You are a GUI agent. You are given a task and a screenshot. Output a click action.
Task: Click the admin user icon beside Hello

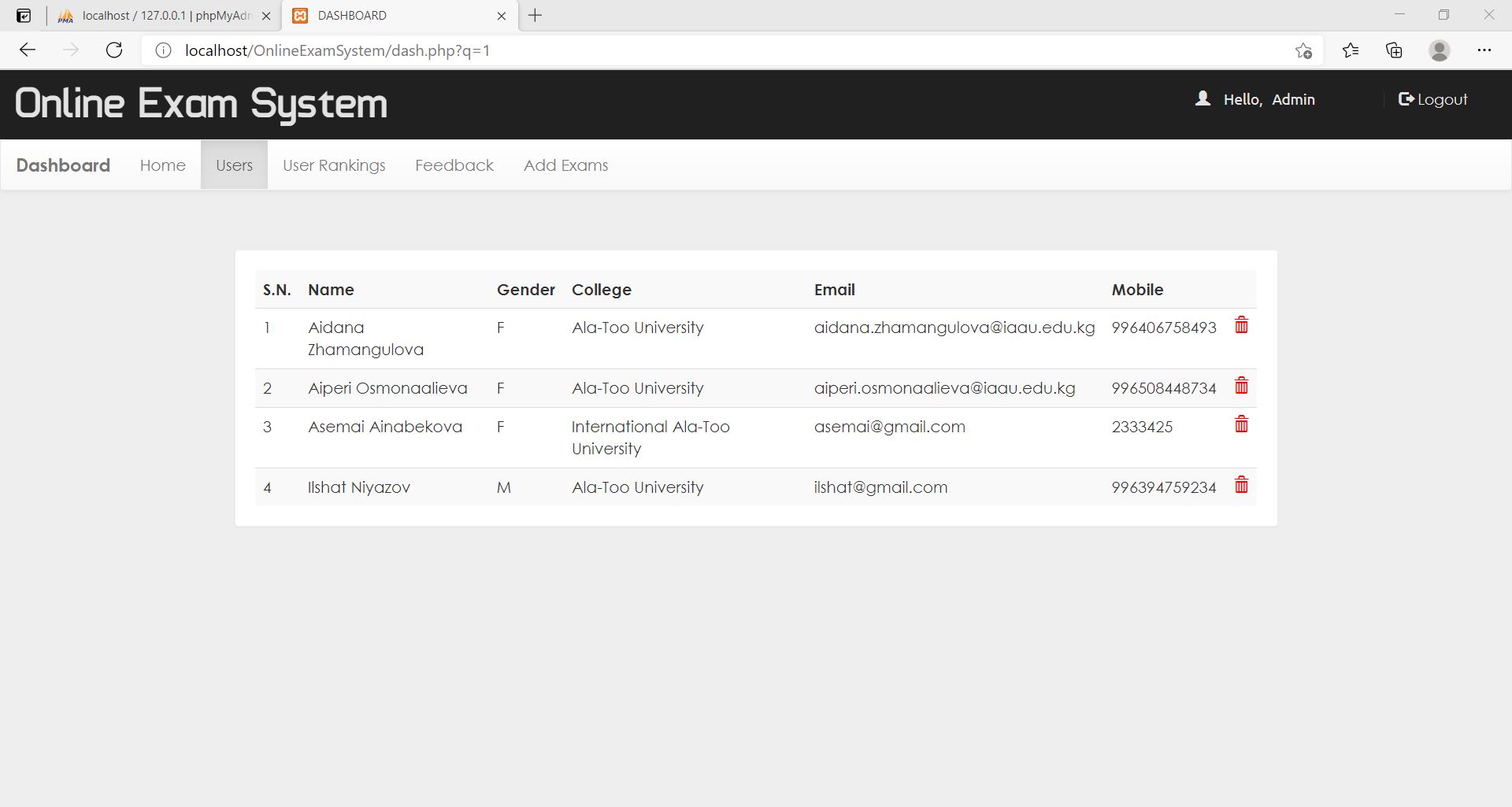point(1203,98)
